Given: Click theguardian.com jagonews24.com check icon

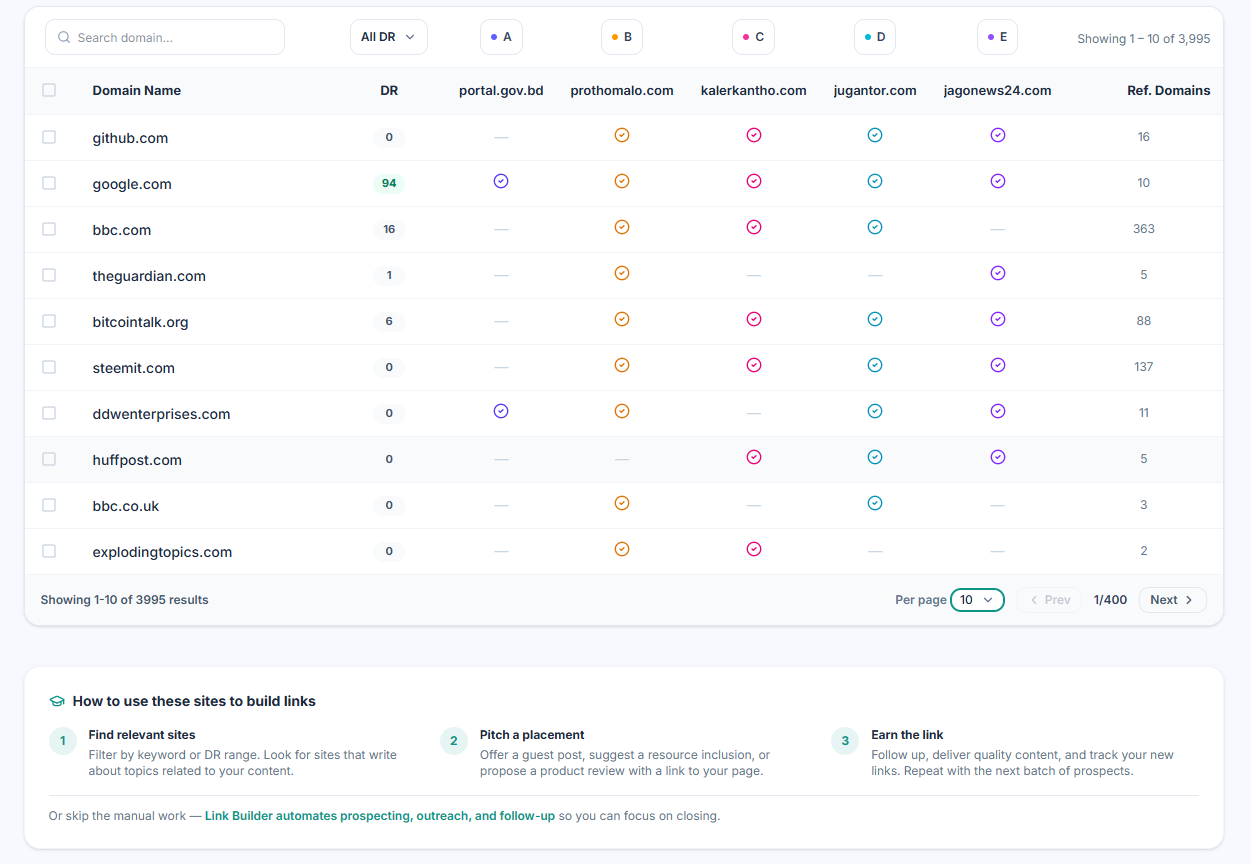Looking at the screenshot, I should coord(997,273).
